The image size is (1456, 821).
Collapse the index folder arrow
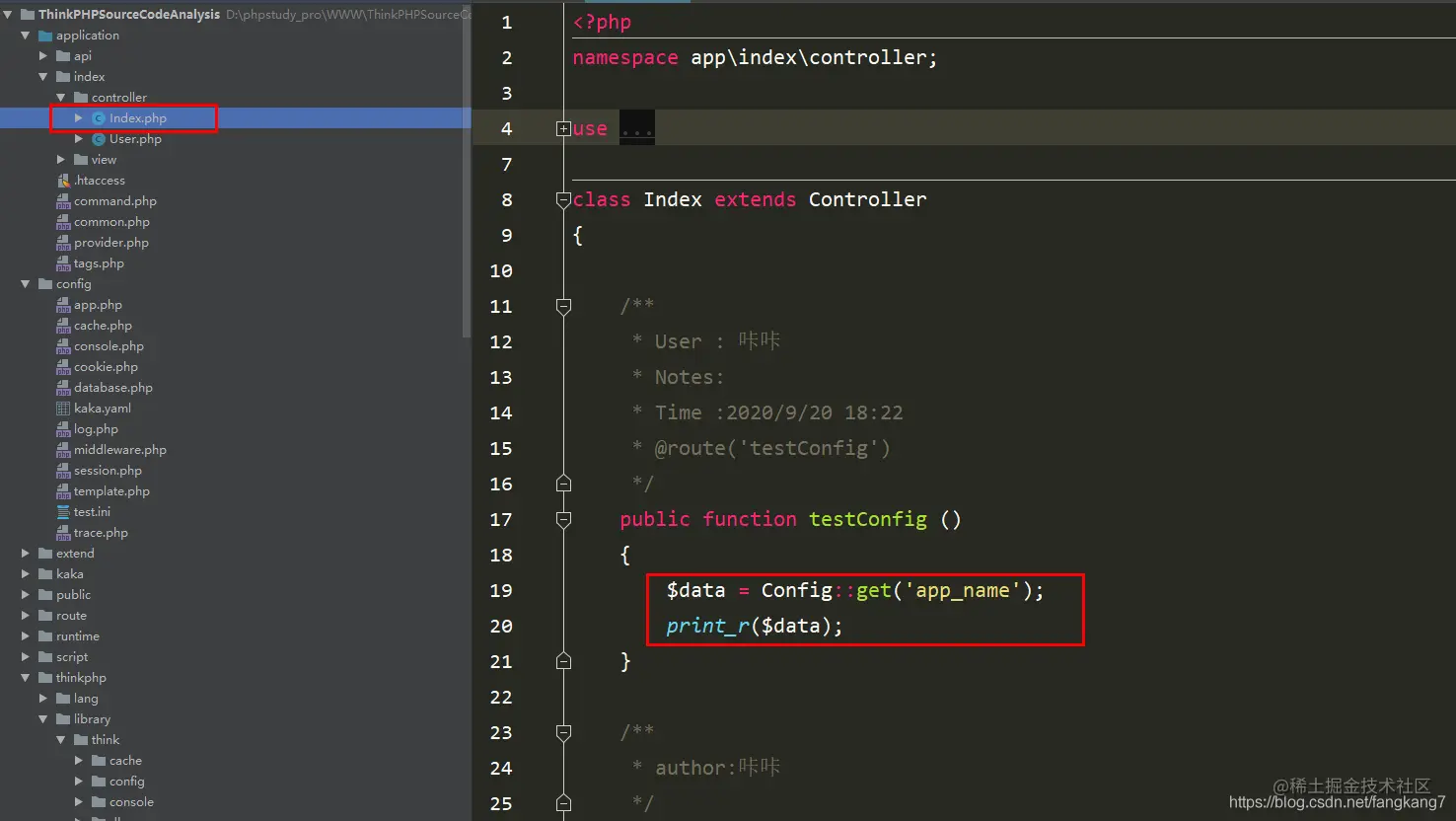click(43, 76)
